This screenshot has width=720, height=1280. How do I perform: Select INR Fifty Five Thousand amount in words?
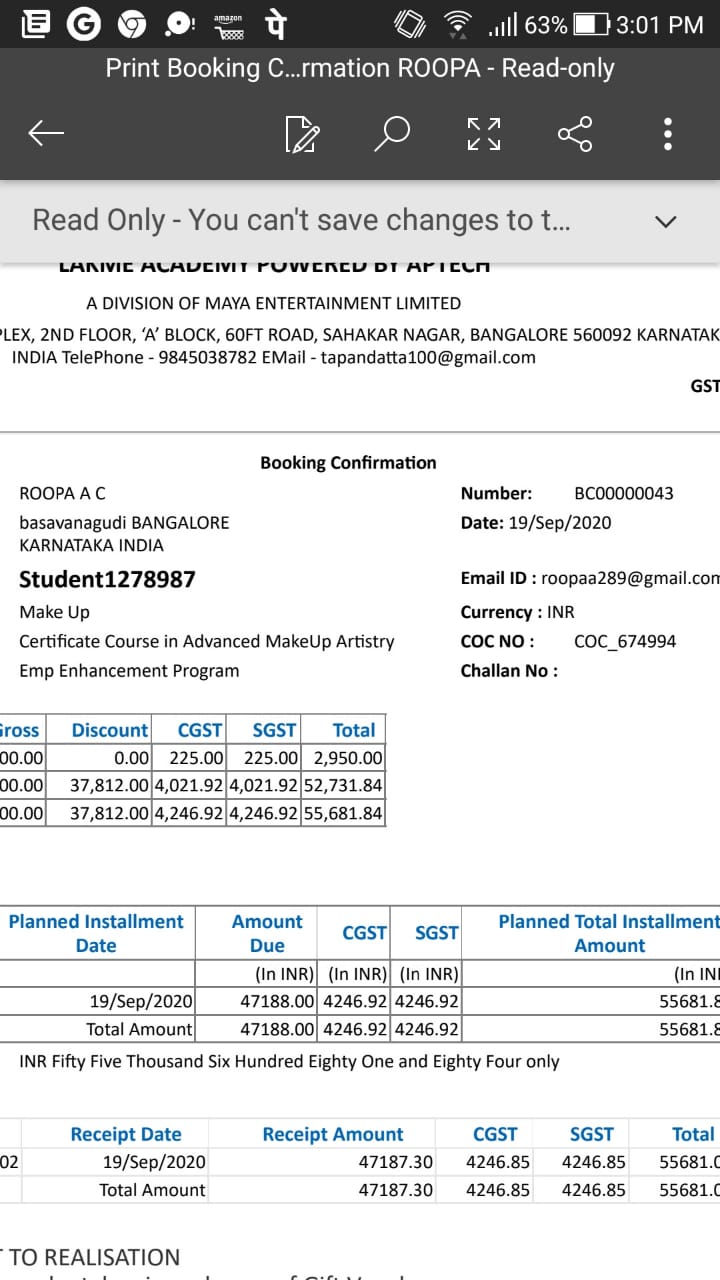pos(289,1061)
